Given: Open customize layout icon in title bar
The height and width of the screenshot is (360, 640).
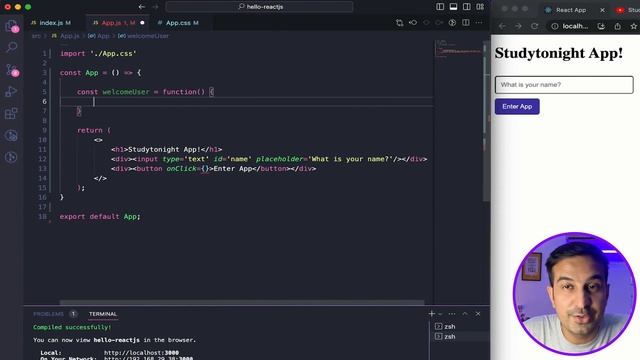Looking at the screenshot, I should click(480, 7).
